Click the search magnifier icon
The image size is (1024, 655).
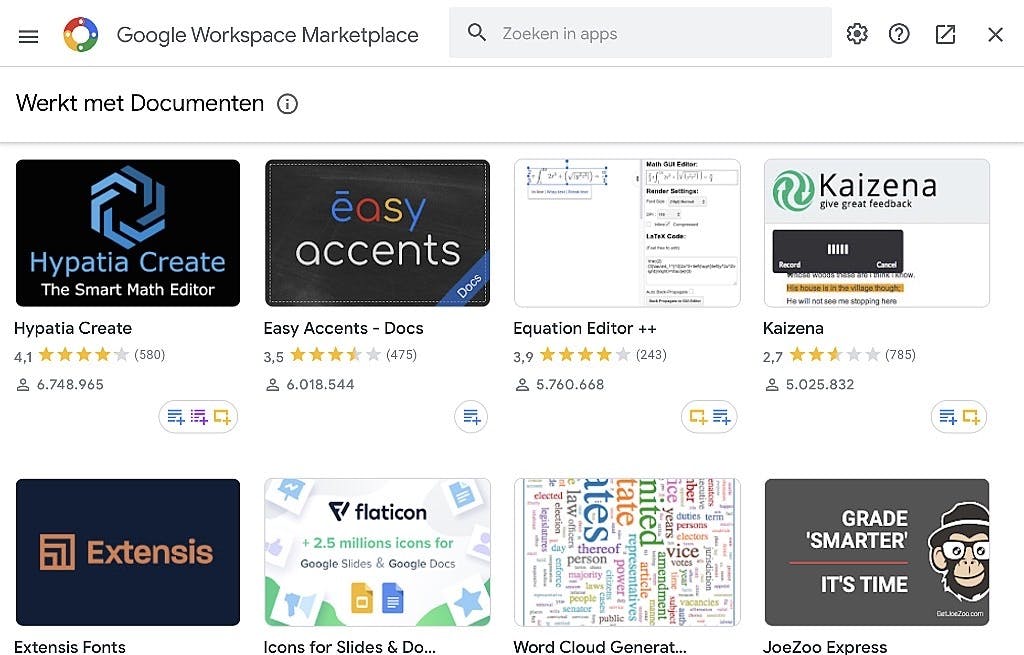[477, 33]
